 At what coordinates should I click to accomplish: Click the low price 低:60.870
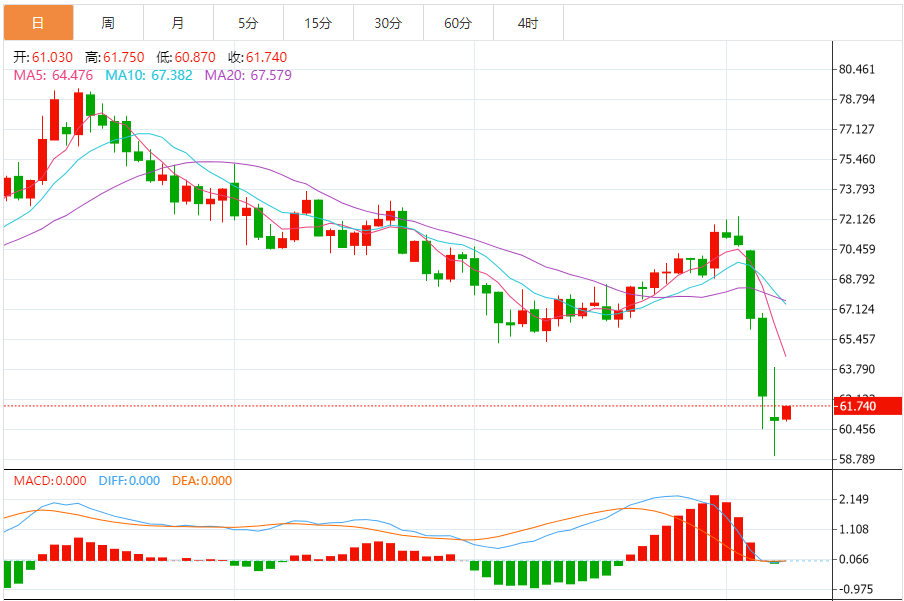186,57
